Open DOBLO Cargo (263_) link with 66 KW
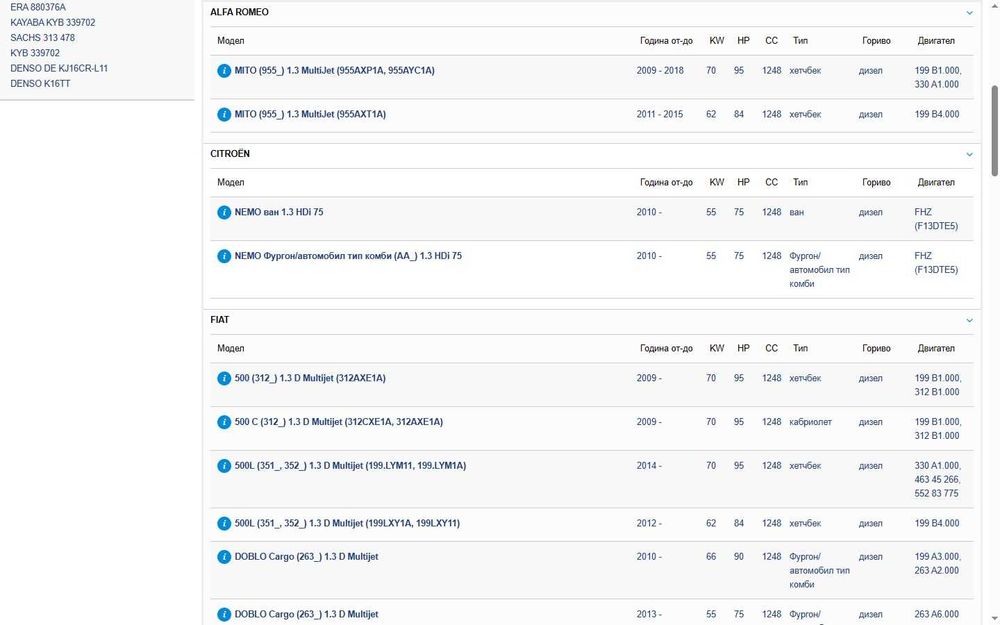This screenshot has height=625, width=1000. pos(306,557)
